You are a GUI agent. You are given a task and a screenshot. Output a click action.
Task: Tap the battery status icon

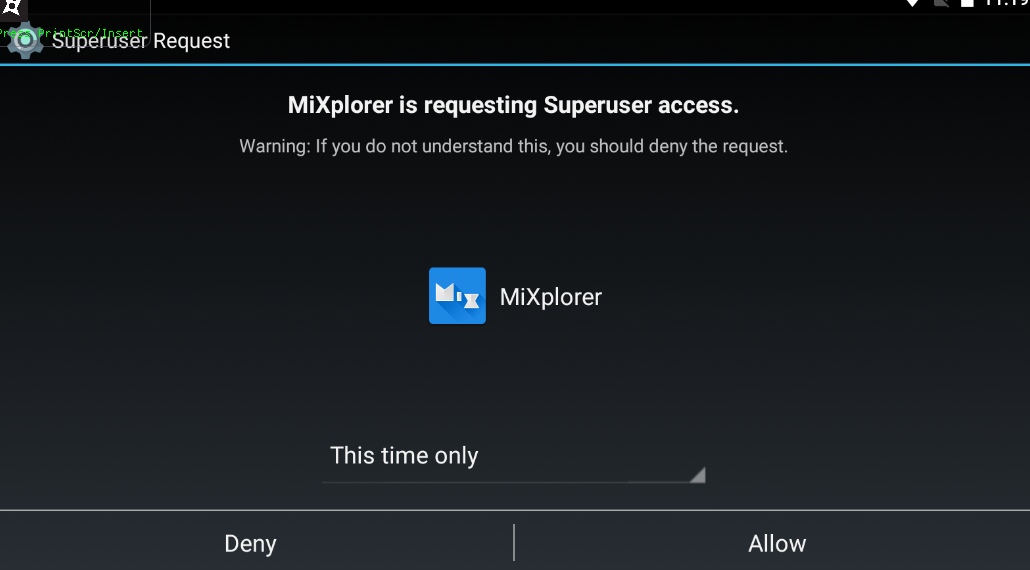[968, 3]
